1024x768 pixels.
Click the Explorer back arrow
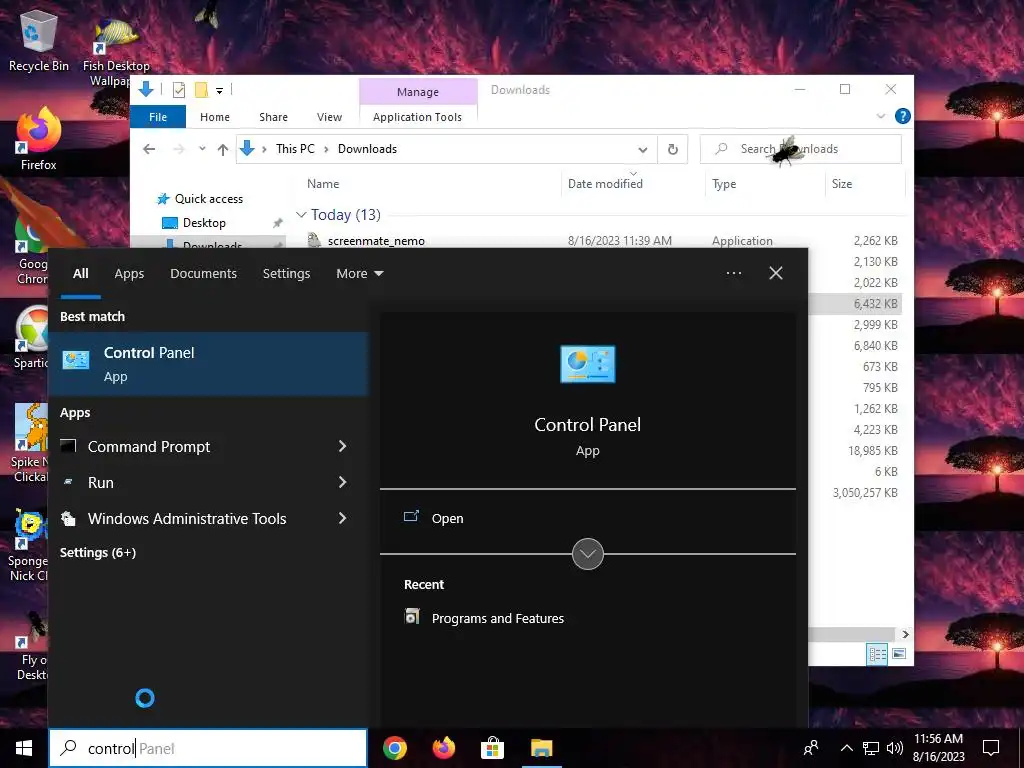(149, 149)
